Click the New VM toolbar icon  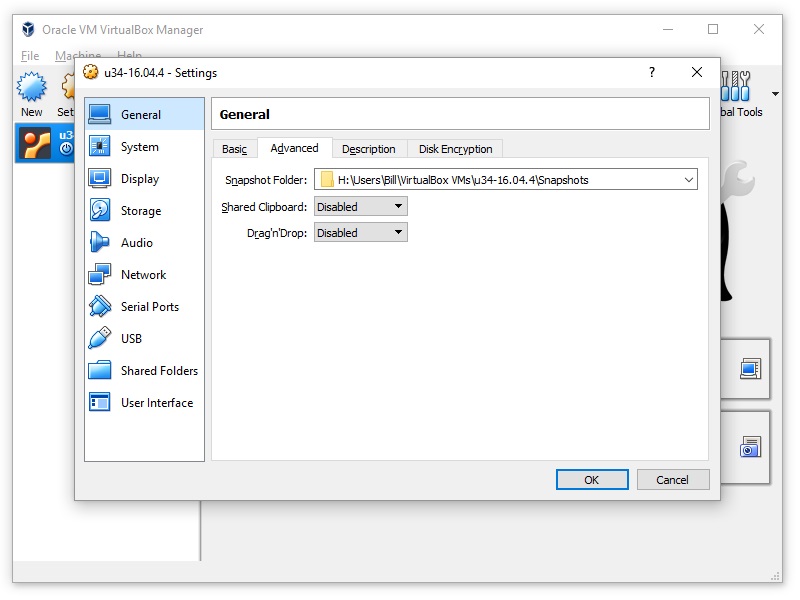click(32, 89)
